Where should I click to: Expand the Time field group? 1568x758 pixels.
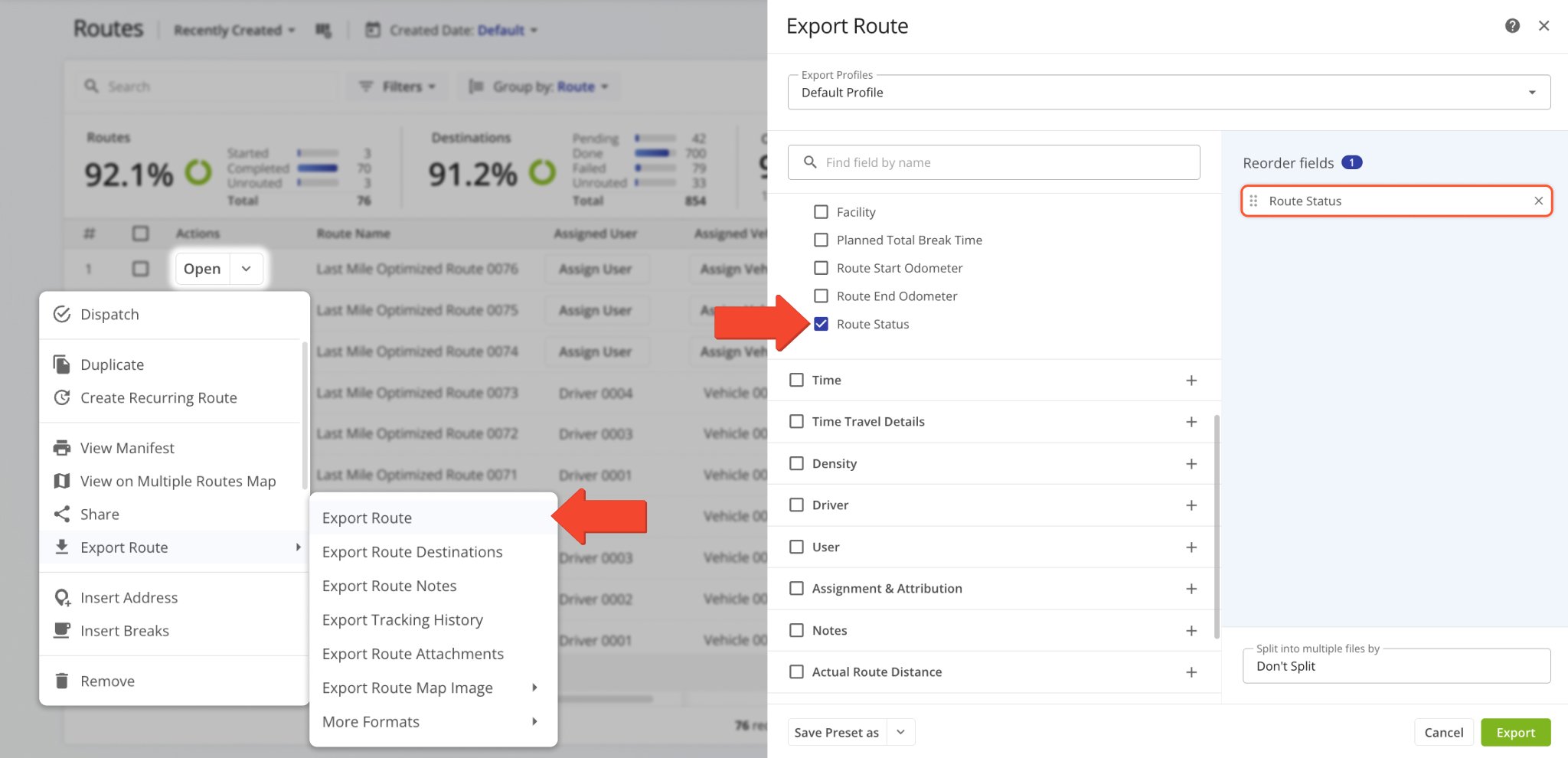(1191, 381)
